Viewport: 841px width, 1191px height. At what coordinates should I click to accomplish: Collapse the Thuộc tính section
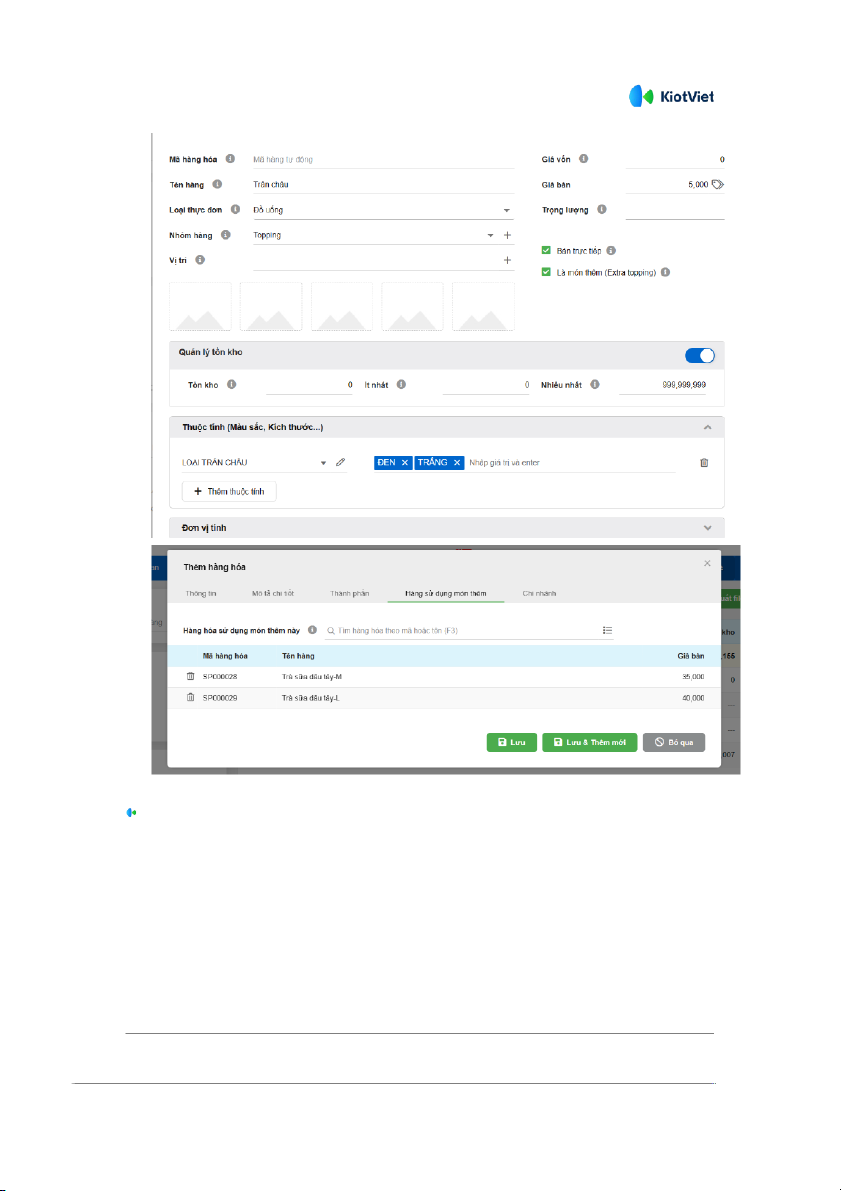[x=707, y=427]
